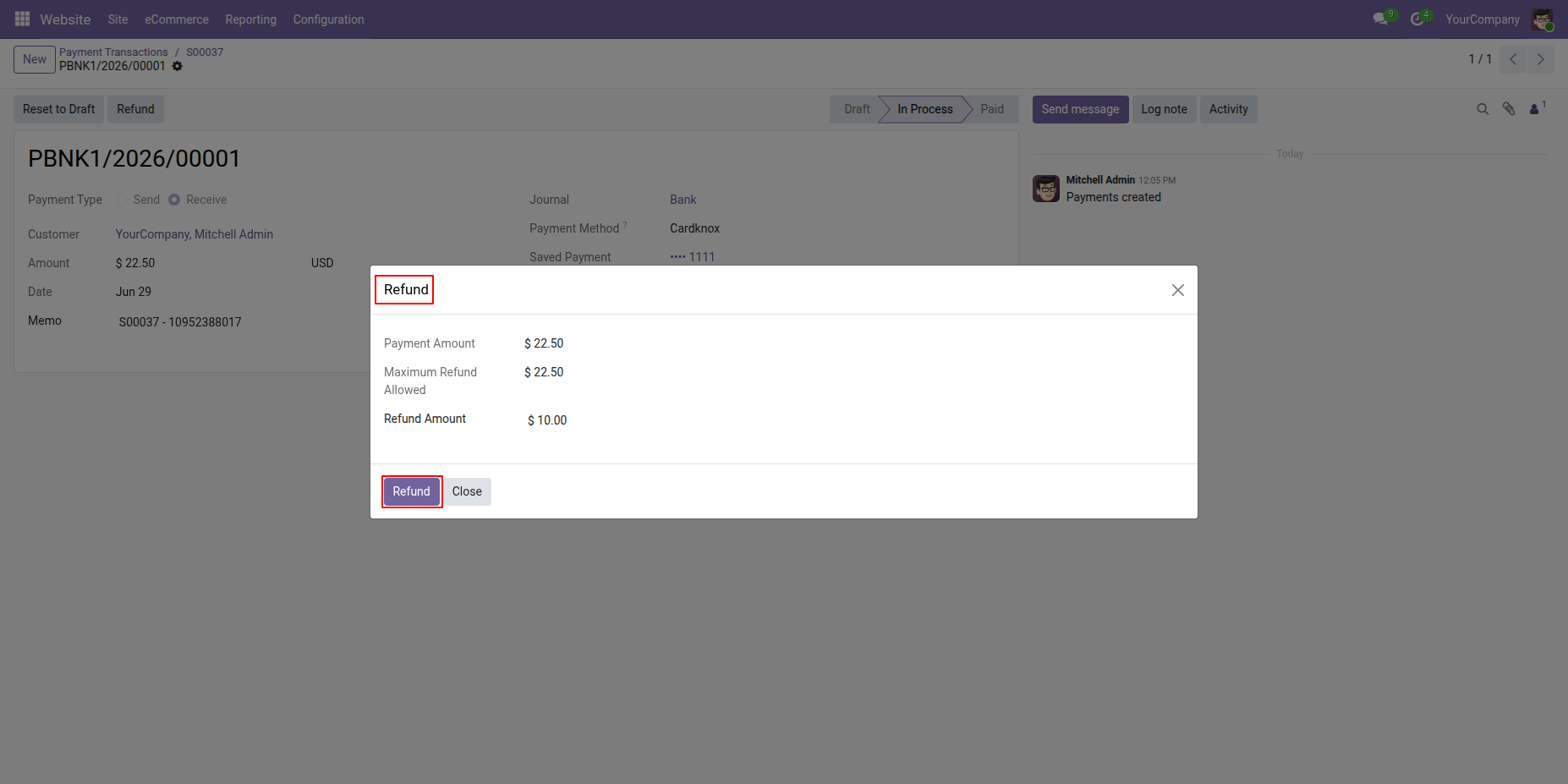Open the apps grid menu icon
The height and width of the screenshot is (784, 1568).
(23, 19)
